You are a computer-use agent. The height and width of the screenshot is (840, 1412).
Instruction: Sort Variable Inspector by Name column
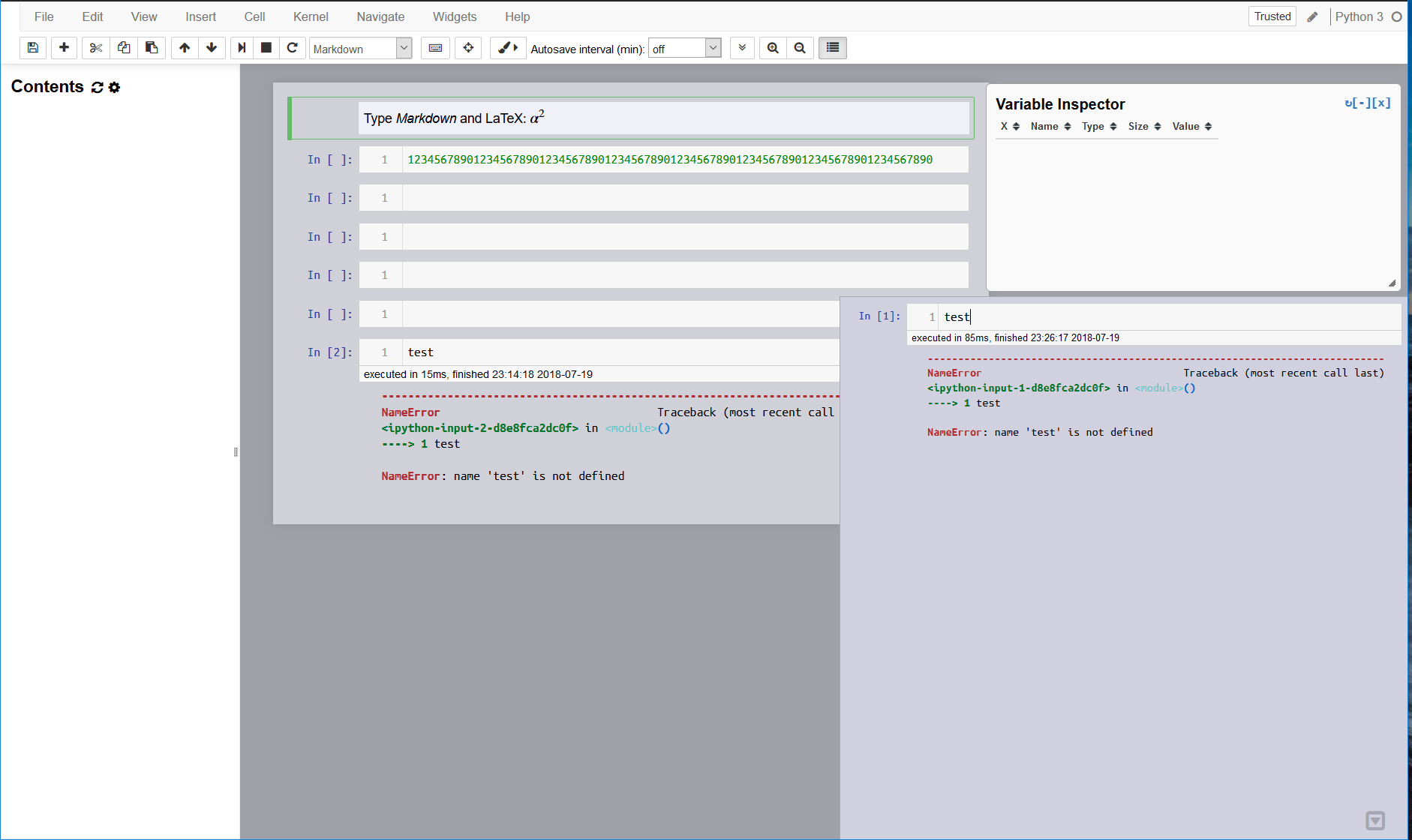pos(1049,126)
